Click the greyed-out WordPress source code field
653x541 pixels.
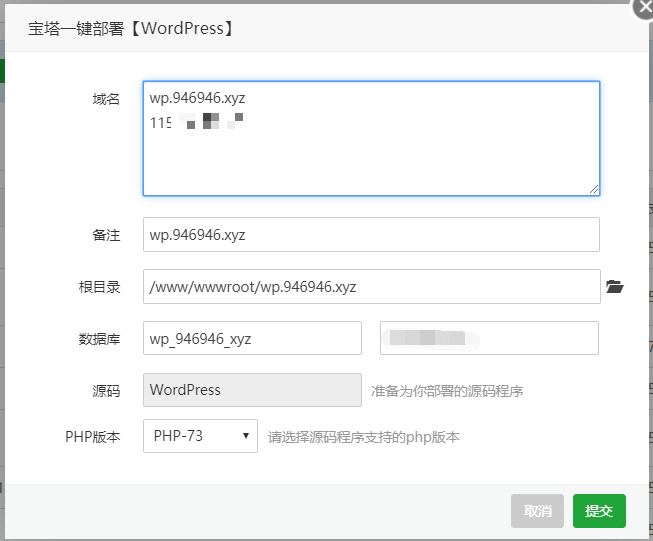[x=252, y=390]
